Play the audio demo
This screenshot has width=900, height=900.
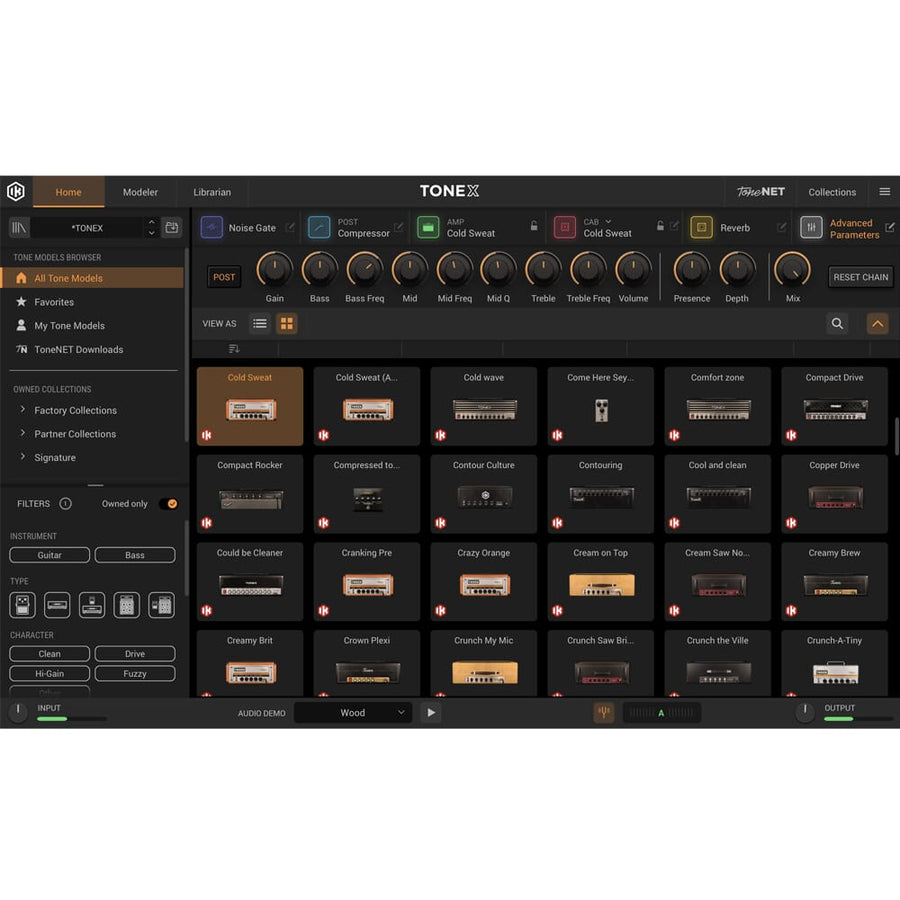pos(430,712)
